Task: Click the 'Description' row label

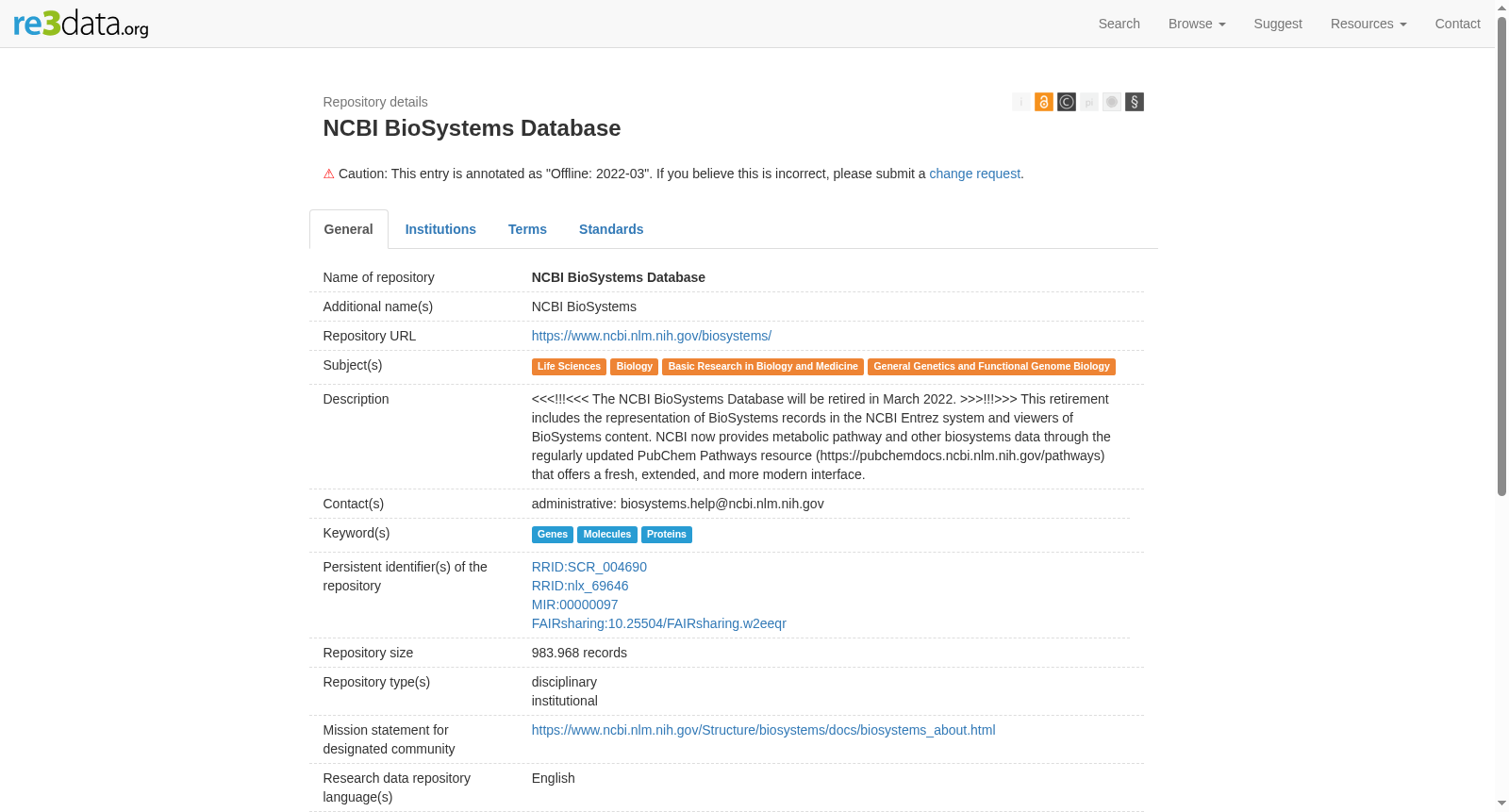Action: (x=356, y=399)
